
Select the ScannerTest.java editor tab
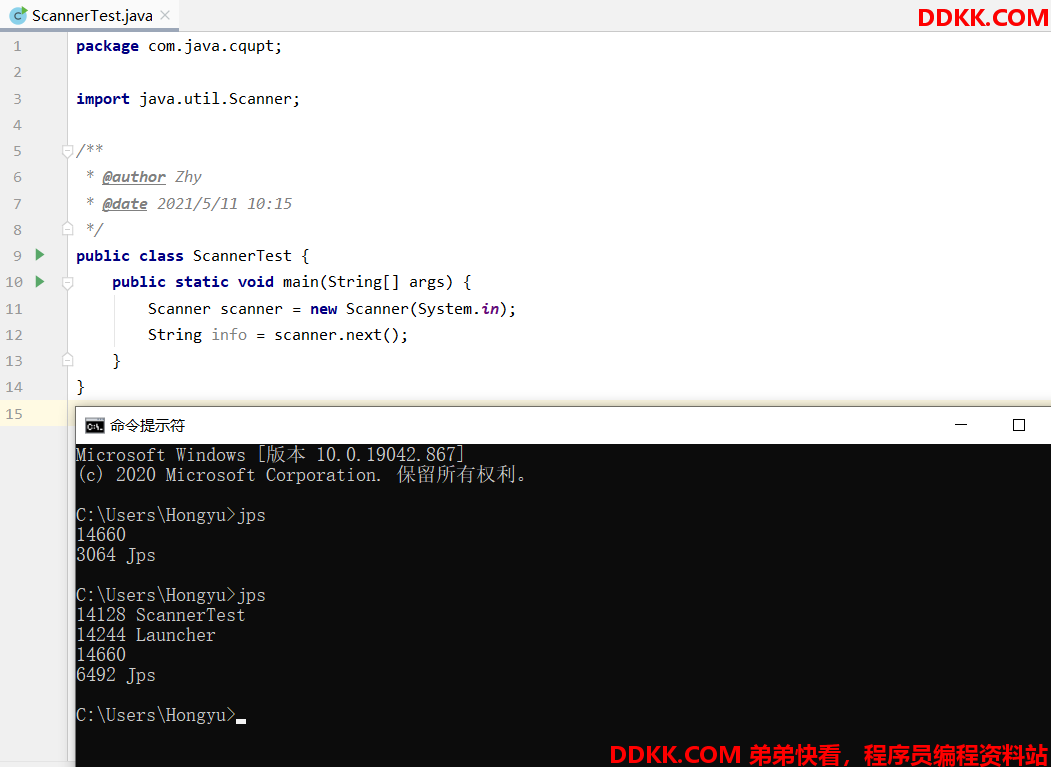(x=89, y=15)
